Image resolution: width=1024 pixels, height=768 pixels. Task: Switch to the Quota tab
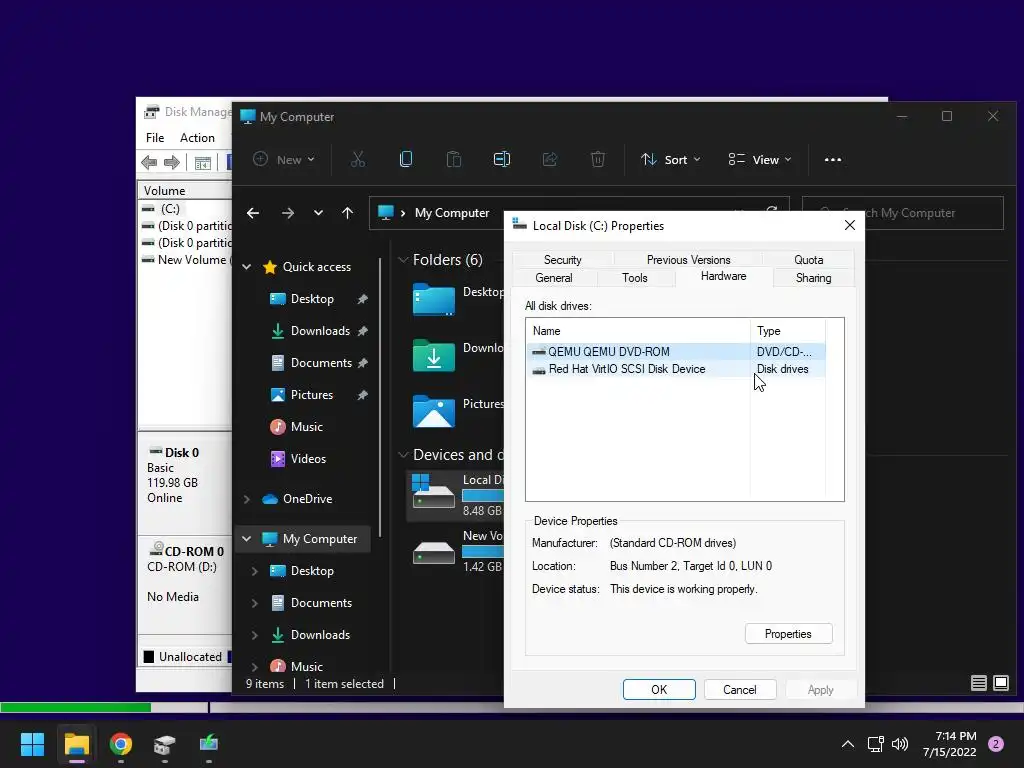(808, 260)
